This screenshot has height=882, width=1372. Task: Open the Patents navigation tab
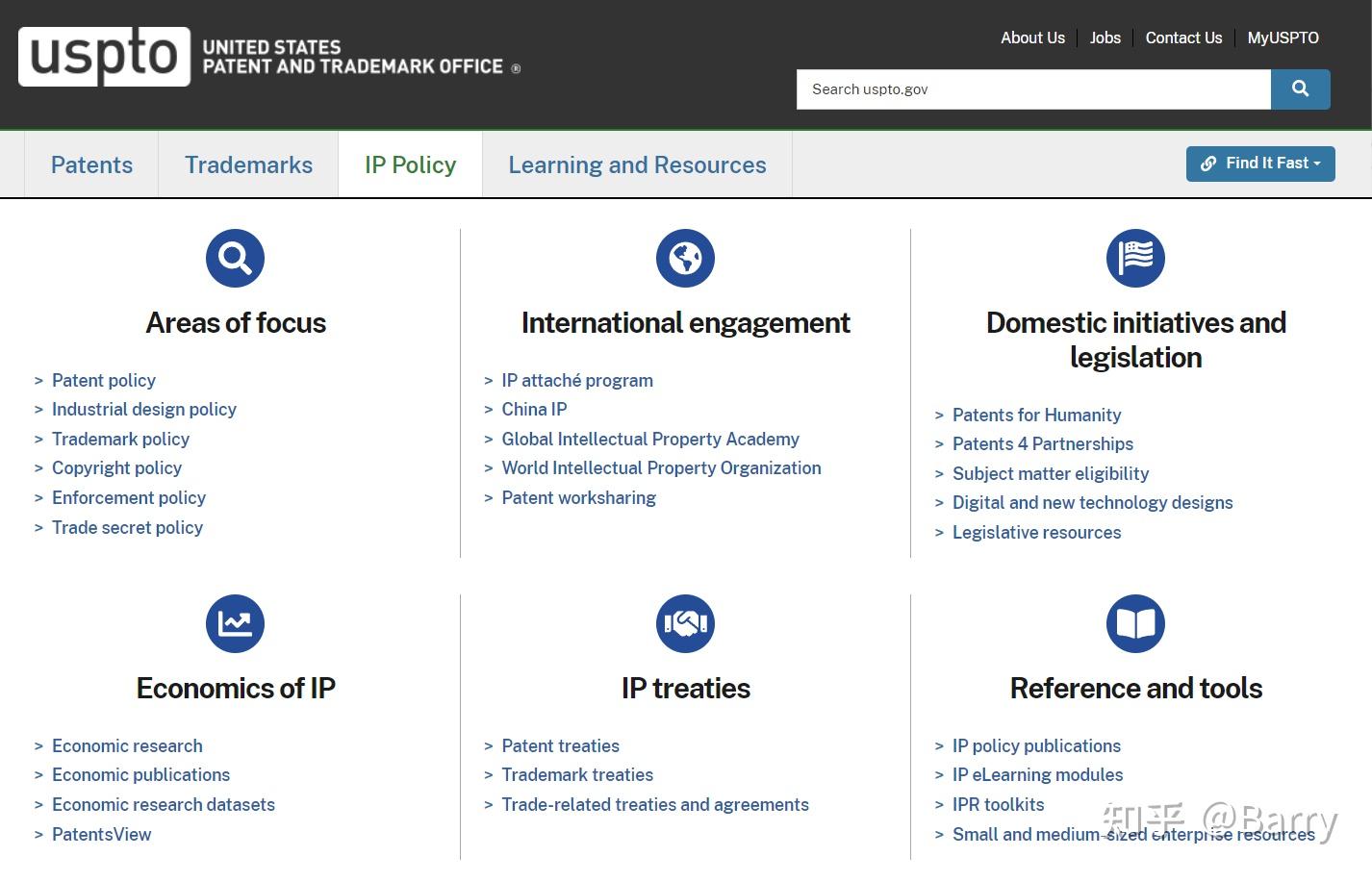pos(91,164)
